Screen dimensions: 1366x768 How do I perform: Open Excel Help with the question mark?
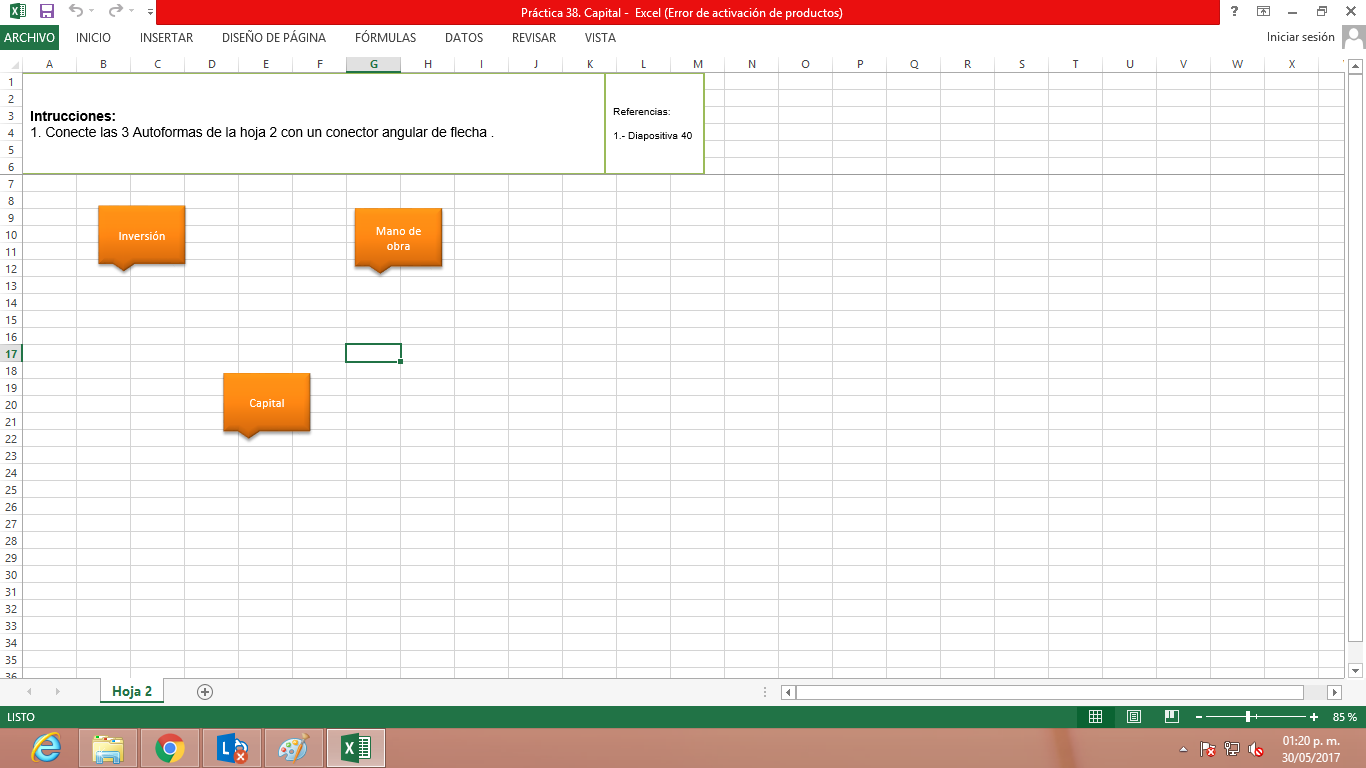(x=1235, y=12)
